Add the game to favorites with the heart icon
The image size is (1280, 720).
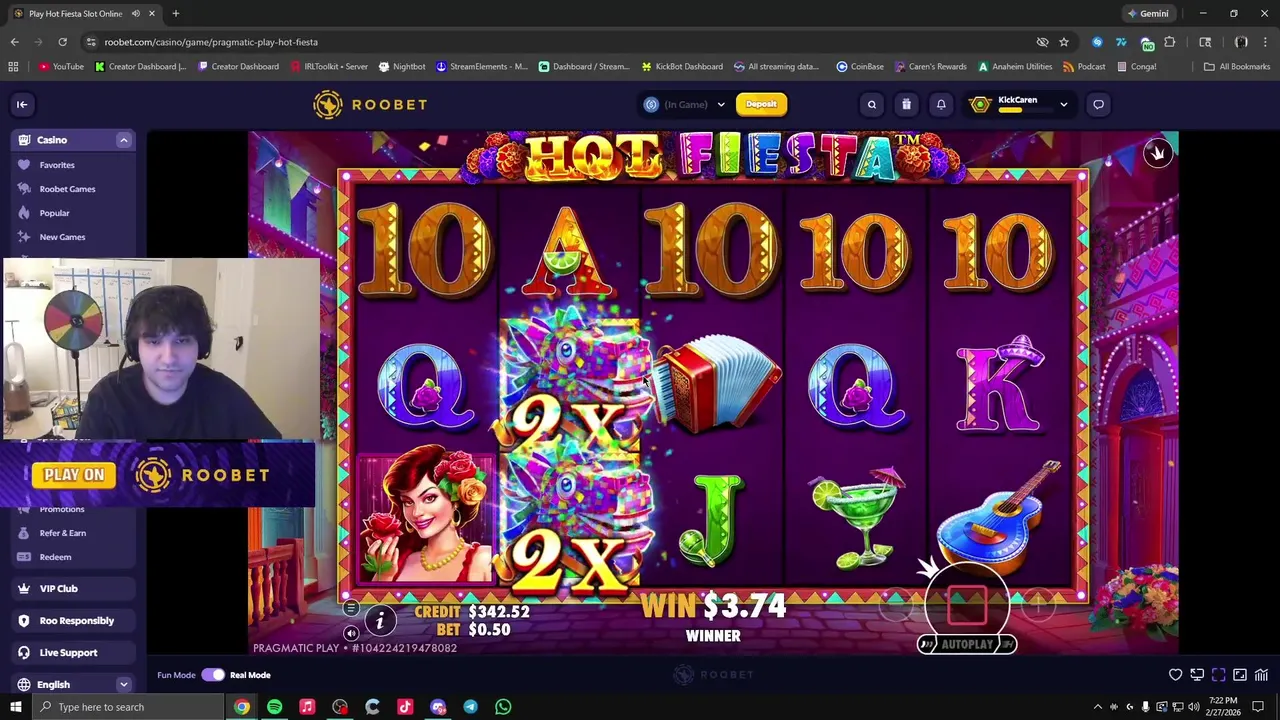point(1176,675)
